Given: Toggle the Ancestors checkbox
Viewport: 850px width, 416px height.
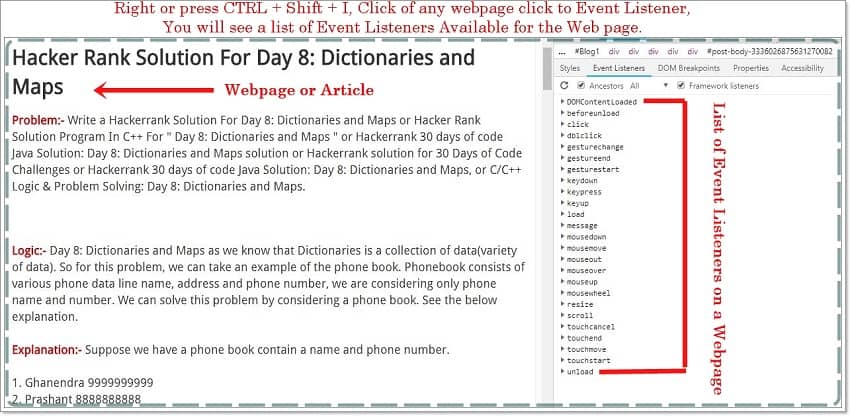Looking at the screenshot, I should click(581, 86).
